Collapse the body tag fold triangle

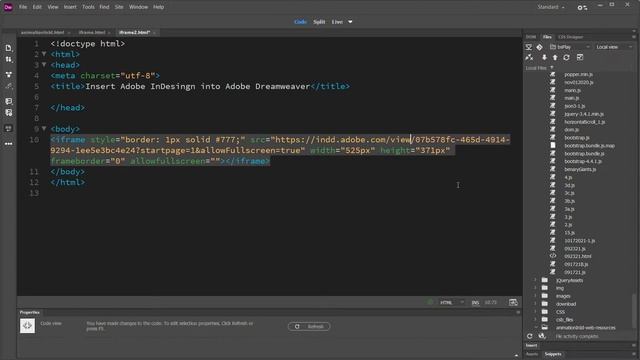pos(44,129)
